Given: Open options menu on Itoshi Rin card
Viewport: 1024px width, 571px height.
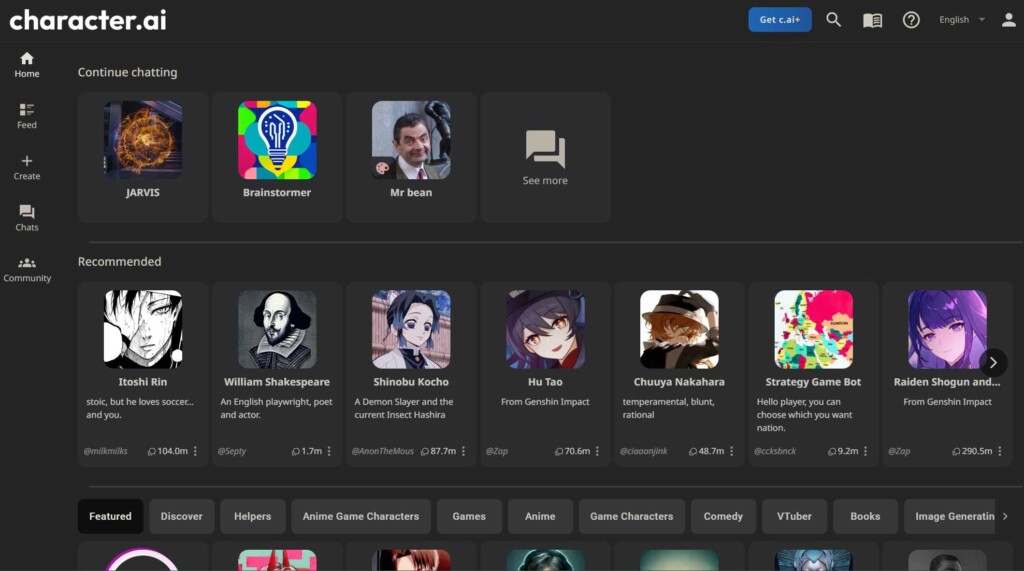Looking at the screenshot, I should tap(195, 451).
